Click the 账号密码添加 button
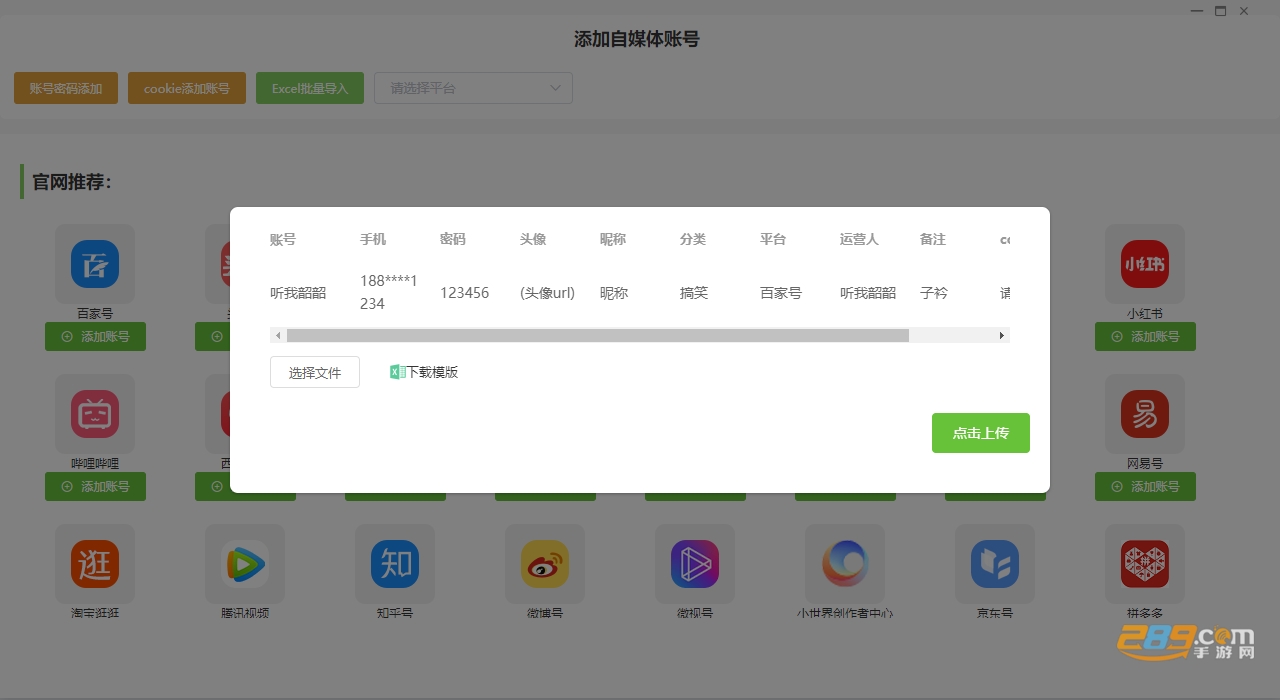 [66, 88]
